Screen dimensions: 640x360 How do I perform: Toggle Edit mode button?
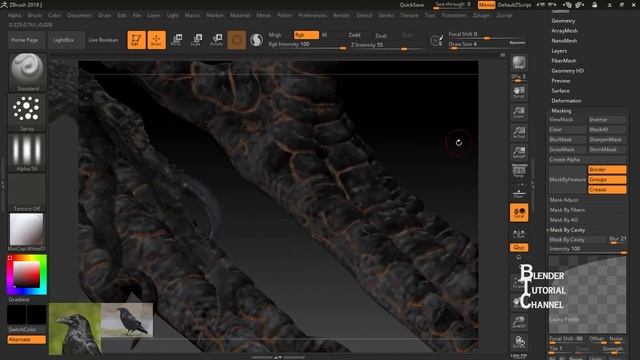tap(136, 40)
